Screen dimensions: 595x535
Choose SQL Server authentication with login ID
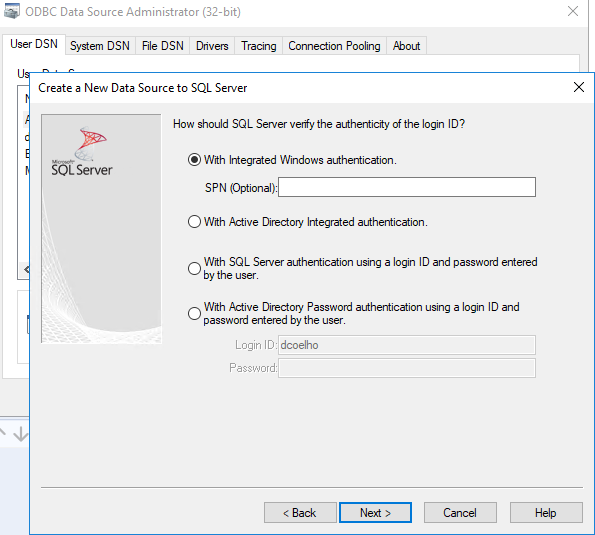pos(194,268)
